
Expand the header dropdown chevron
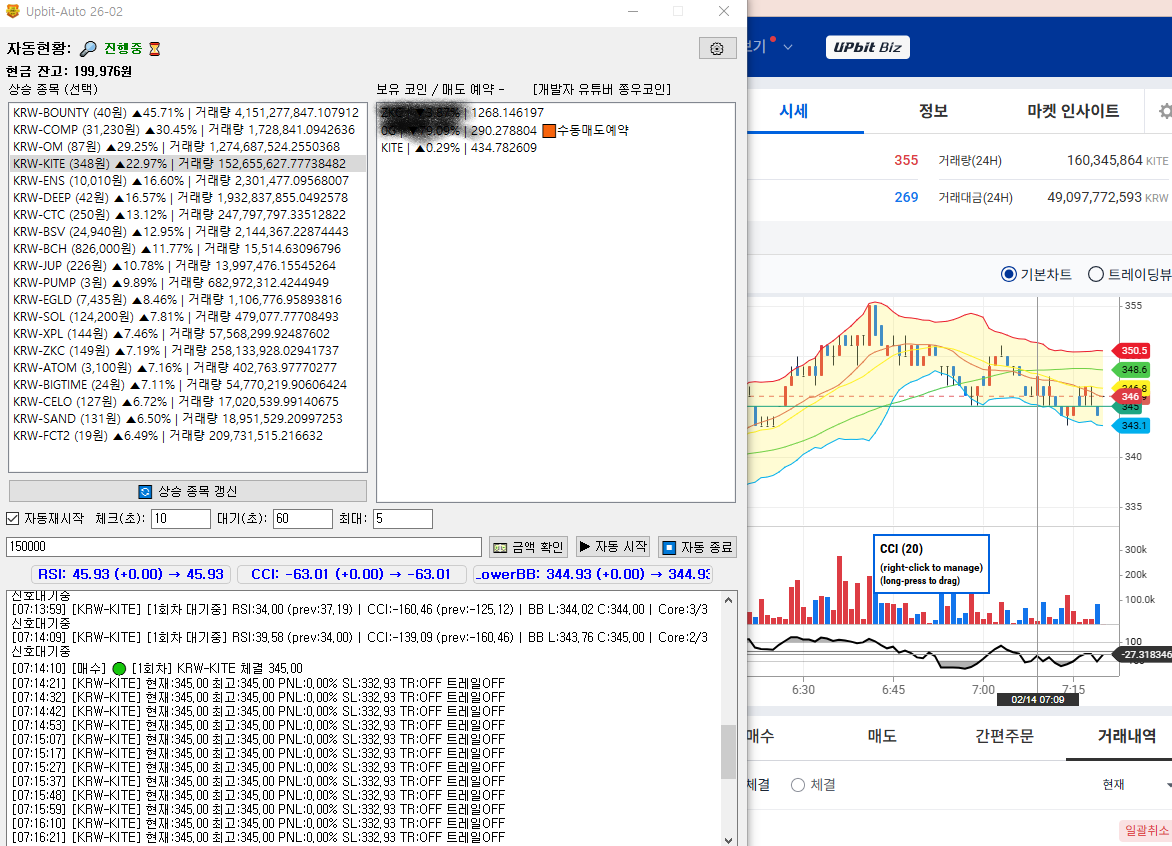click(788, 47)
